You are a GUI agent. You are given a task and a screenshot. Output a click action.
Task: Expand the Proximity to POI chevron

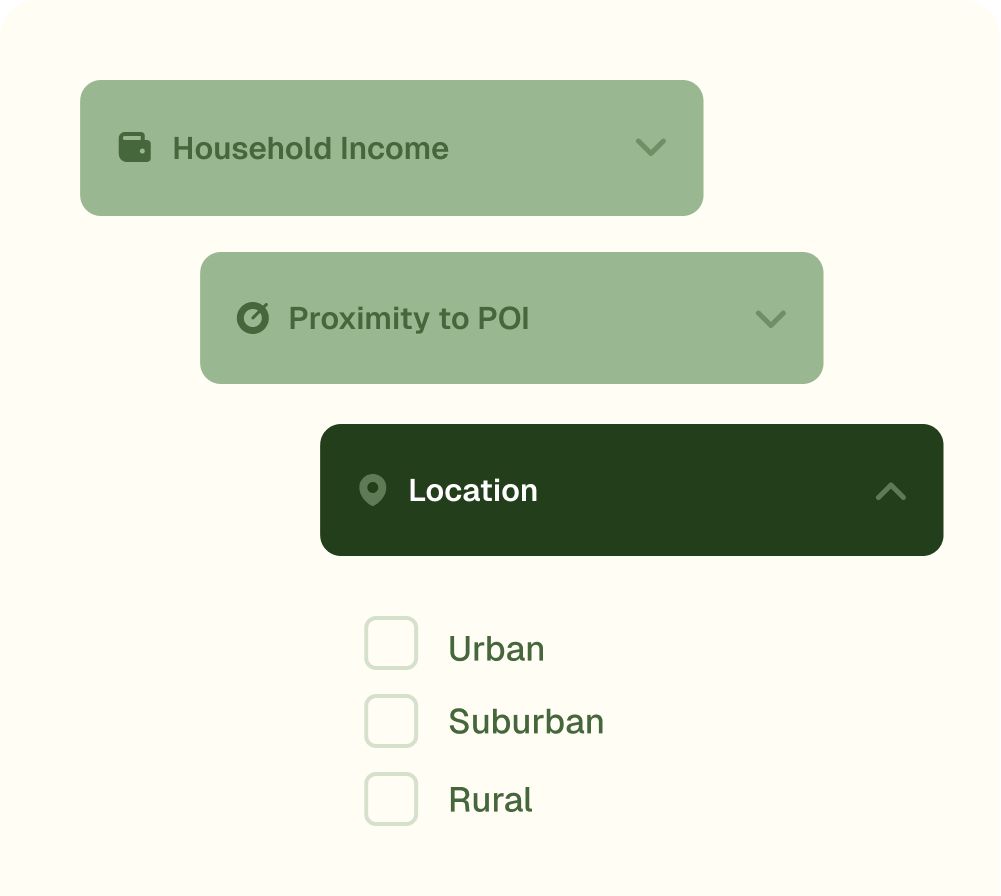[770, 318]
